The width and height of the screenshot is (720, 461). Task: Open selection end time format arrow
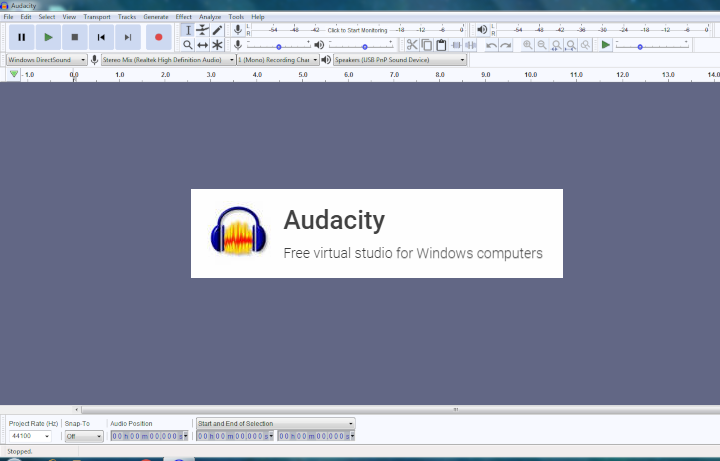click(x=352, y=436)
